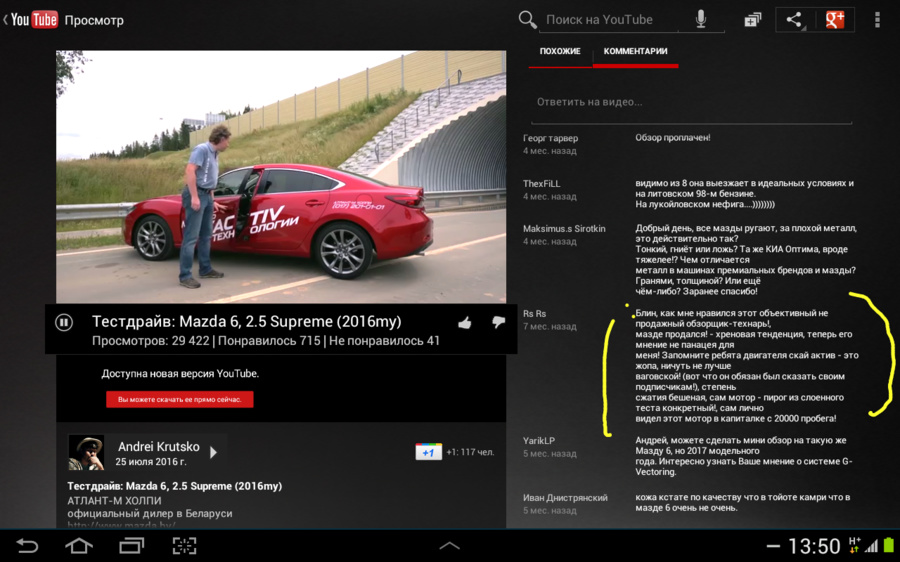Select description line АТЛАНТ-М ХОЛПИ
This screenshot has height=562, width=900.
pyautogui.click(x=114, y=501)
